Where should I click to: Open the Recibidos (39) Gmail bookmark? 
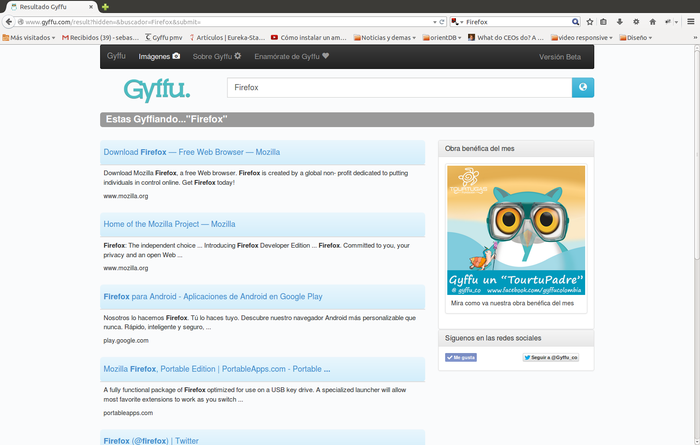coord(100,38)
